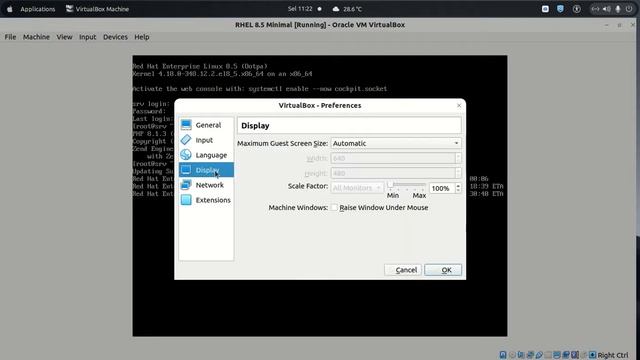Open the Input preferences section

click(206, 140)
